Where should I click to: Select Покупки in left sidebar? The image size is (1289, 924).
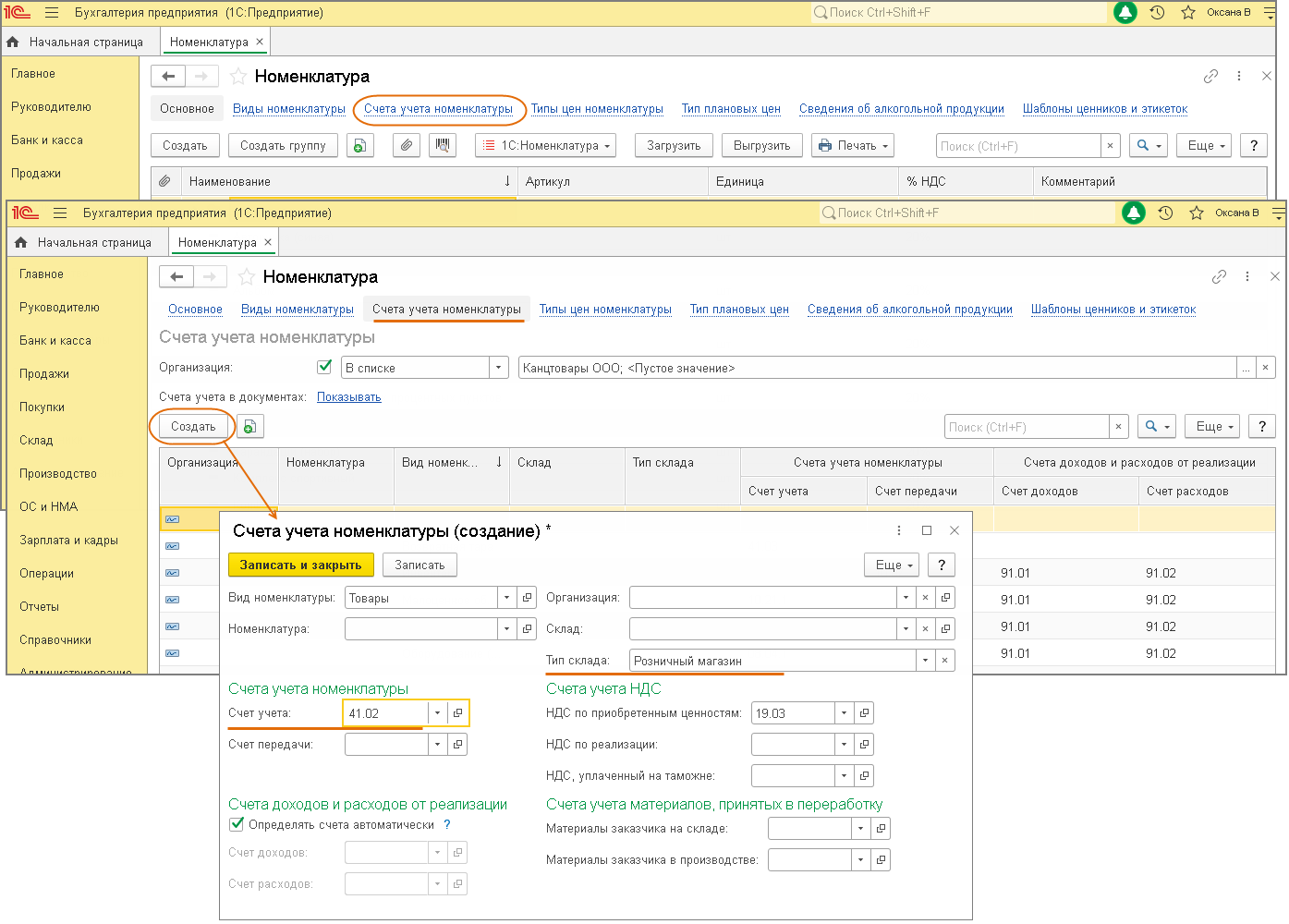43,407
